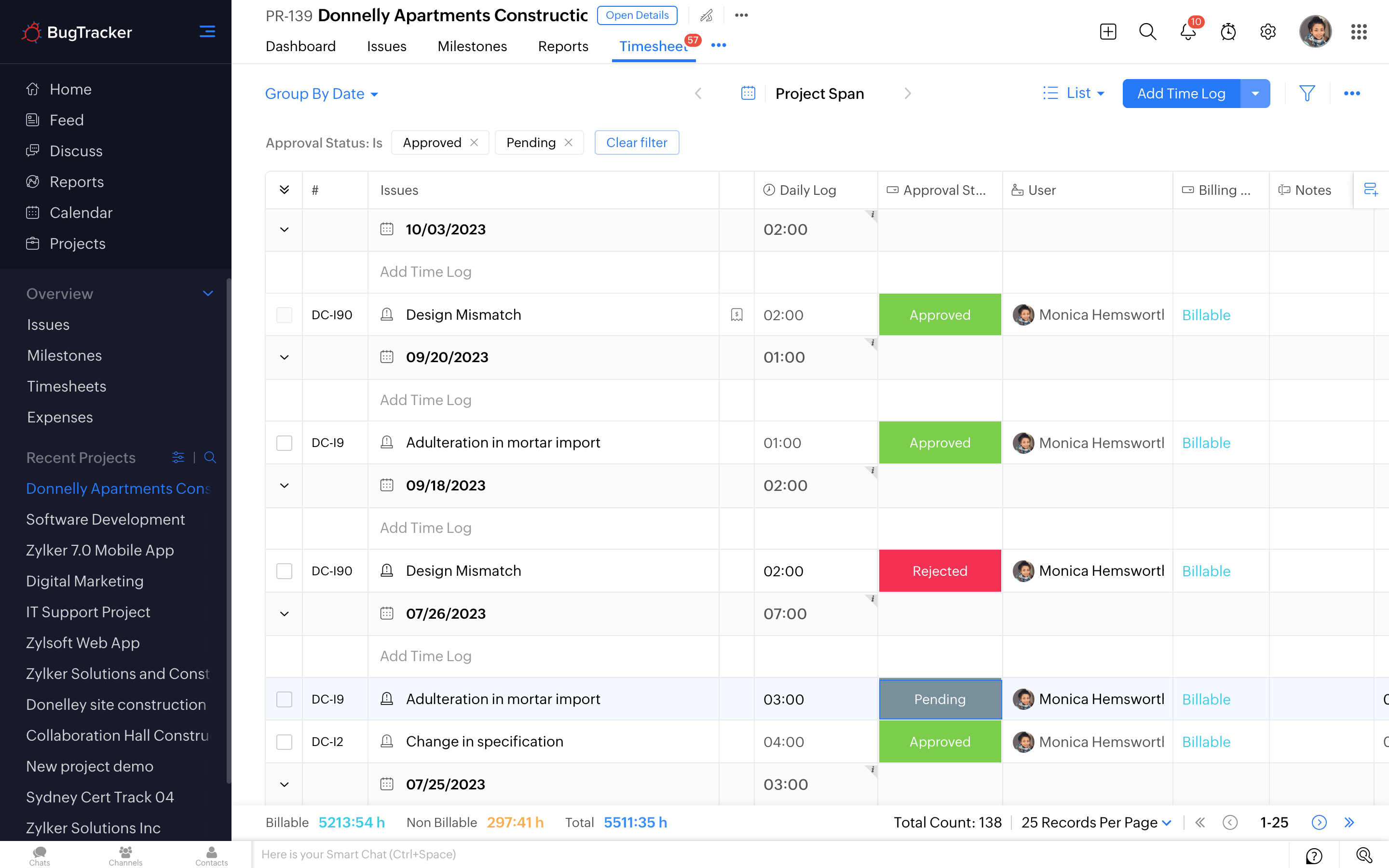Open settings gear icon
The height and width of the screenshot is (868, 1389).
[1267, 31]
